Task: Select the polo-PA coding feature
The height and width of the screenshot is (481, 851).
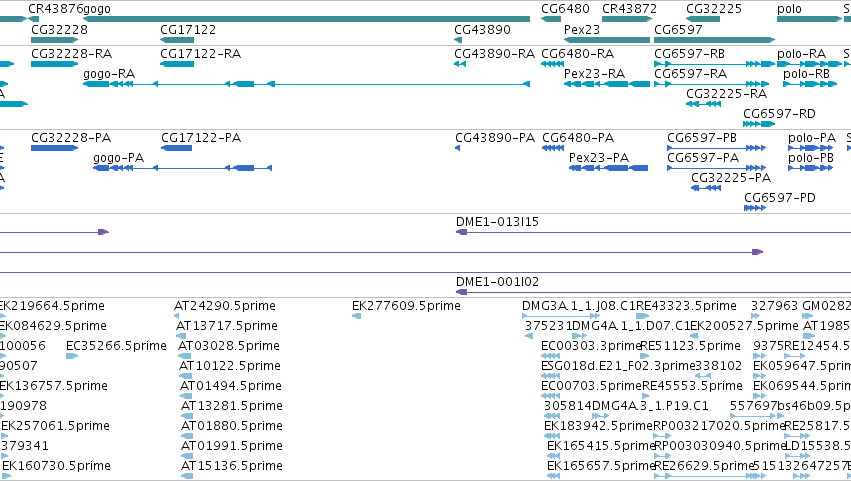Action: point(810,148)
